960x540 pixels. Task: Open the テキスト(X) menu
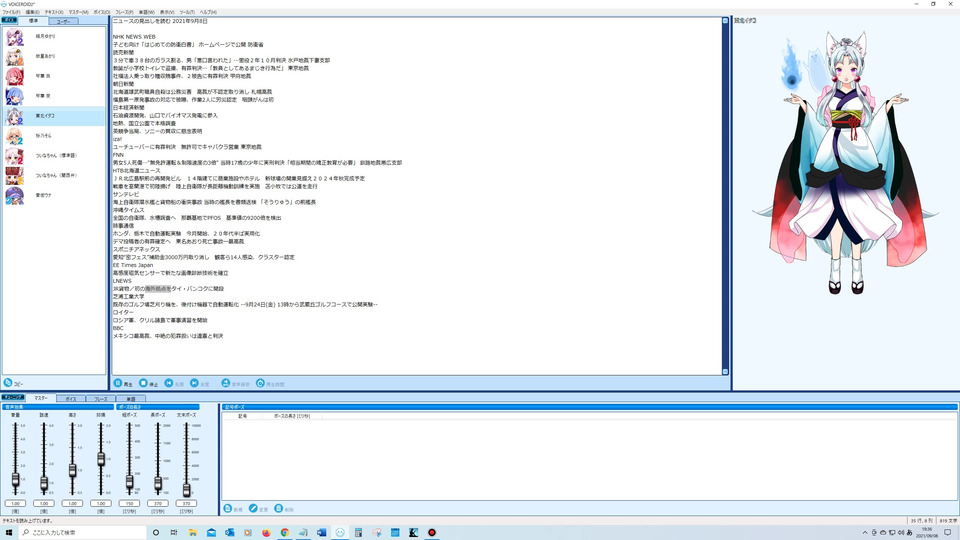(54, 12)
